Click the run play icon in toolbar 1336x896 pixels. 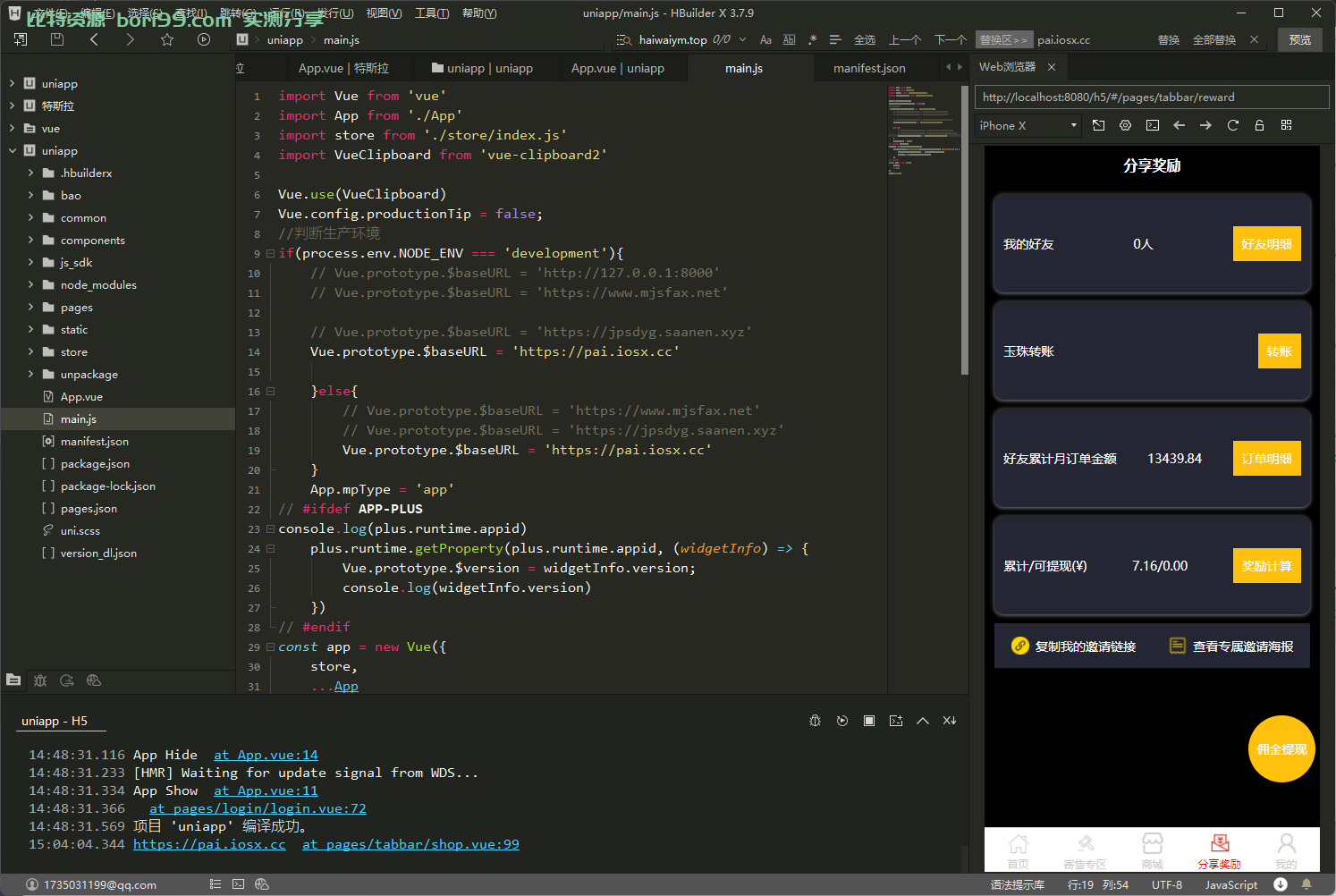[x=204, y=39]
